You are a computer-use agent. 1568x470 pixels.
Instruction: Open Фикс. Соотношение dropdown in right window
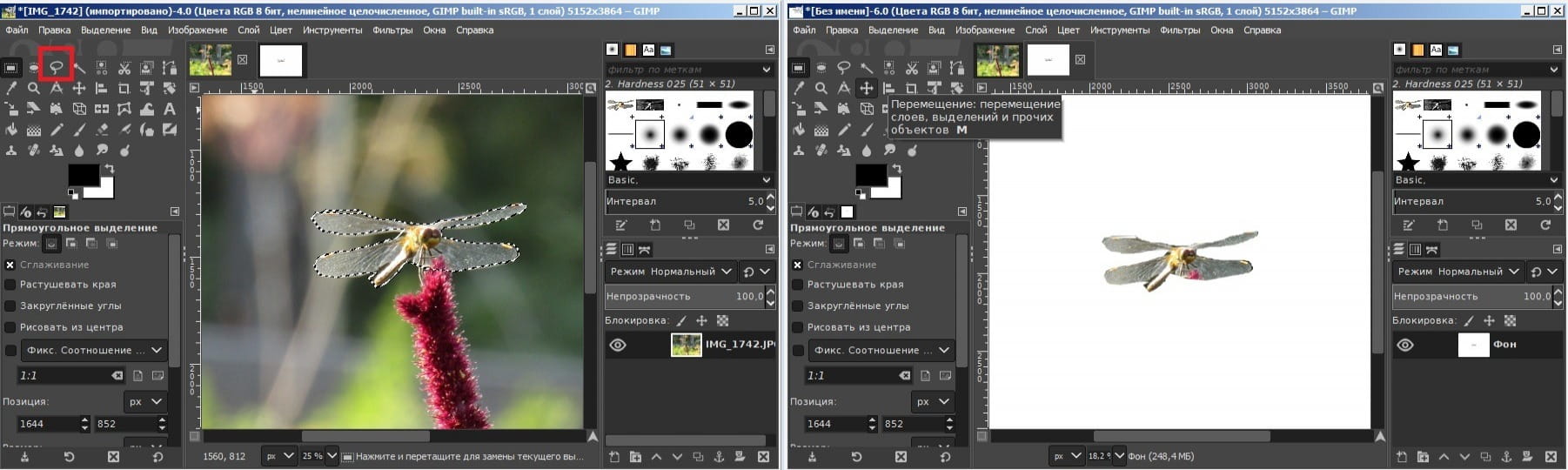pyautogui.click(x=880, y=350)
